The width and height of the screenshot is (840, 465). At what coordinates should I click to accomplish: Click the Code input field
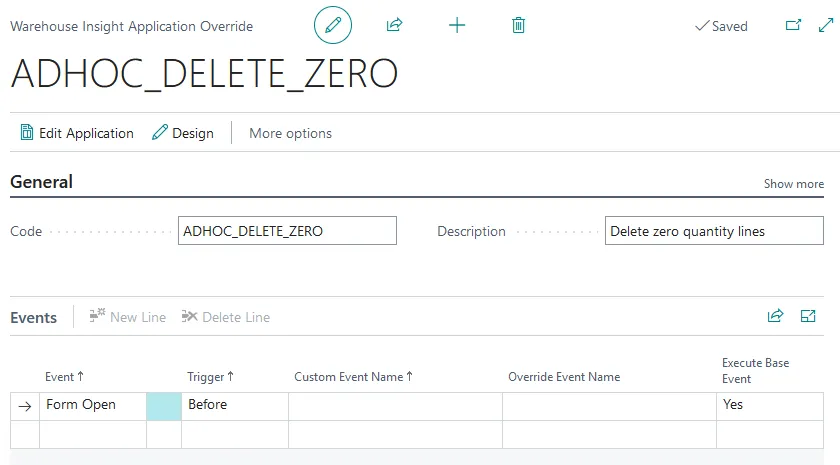click(x=287, y=231)
